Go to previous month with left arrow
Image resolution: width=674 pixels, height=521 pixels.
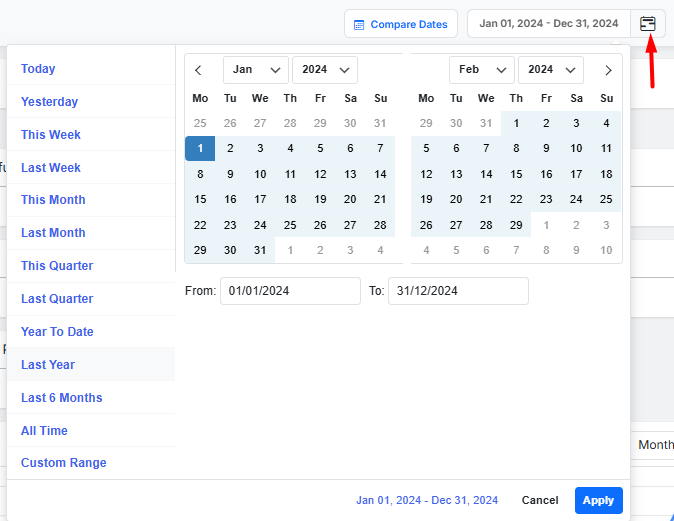pyautogui.click(x=199, y=70)
